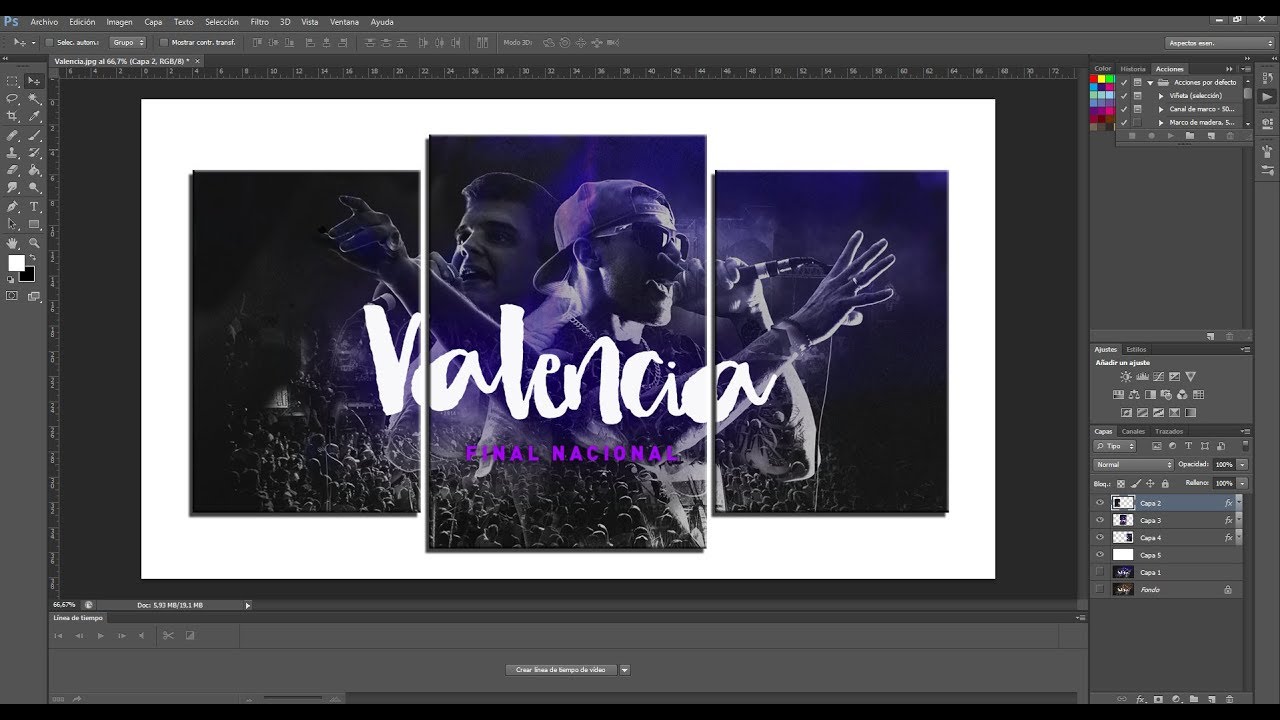Click the zoom percentage field 66,67%

65,605
